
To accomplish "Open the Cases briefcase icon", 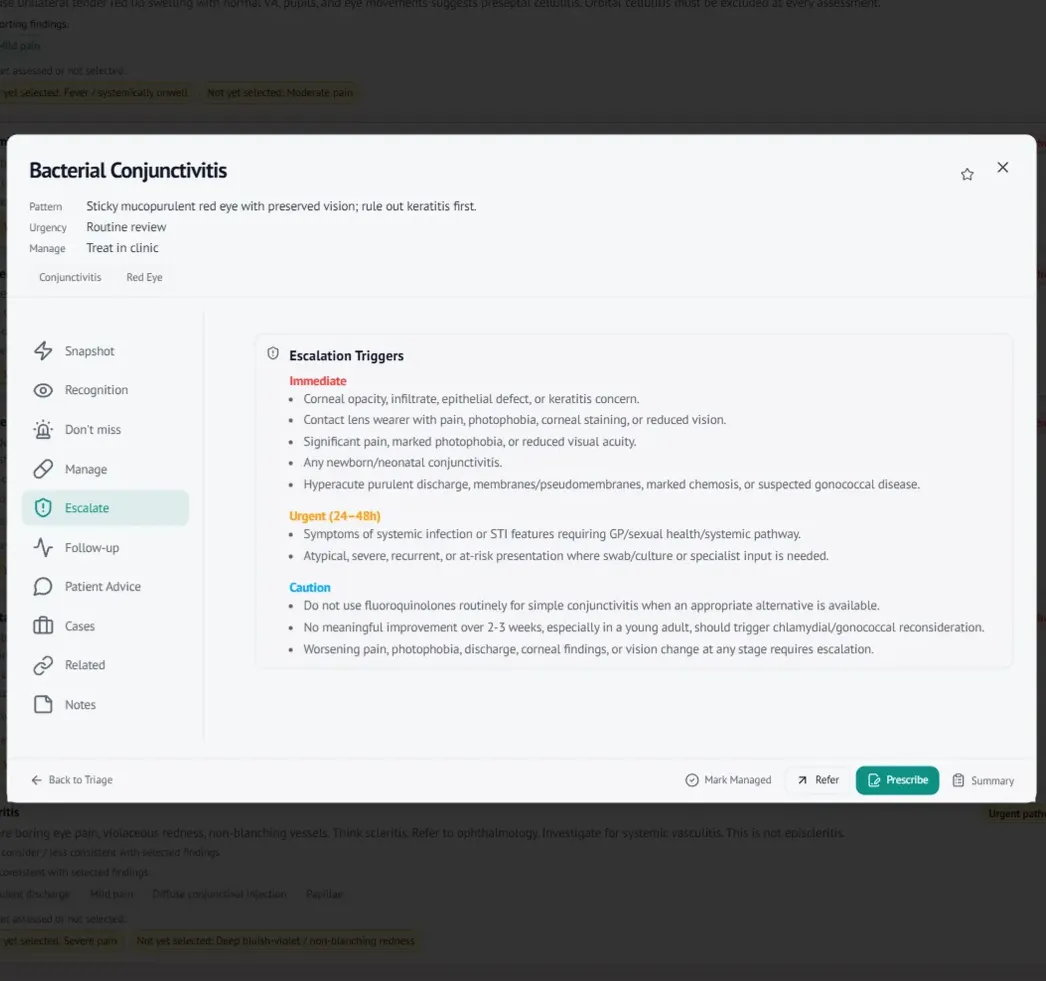I will (x=43, y=626).
